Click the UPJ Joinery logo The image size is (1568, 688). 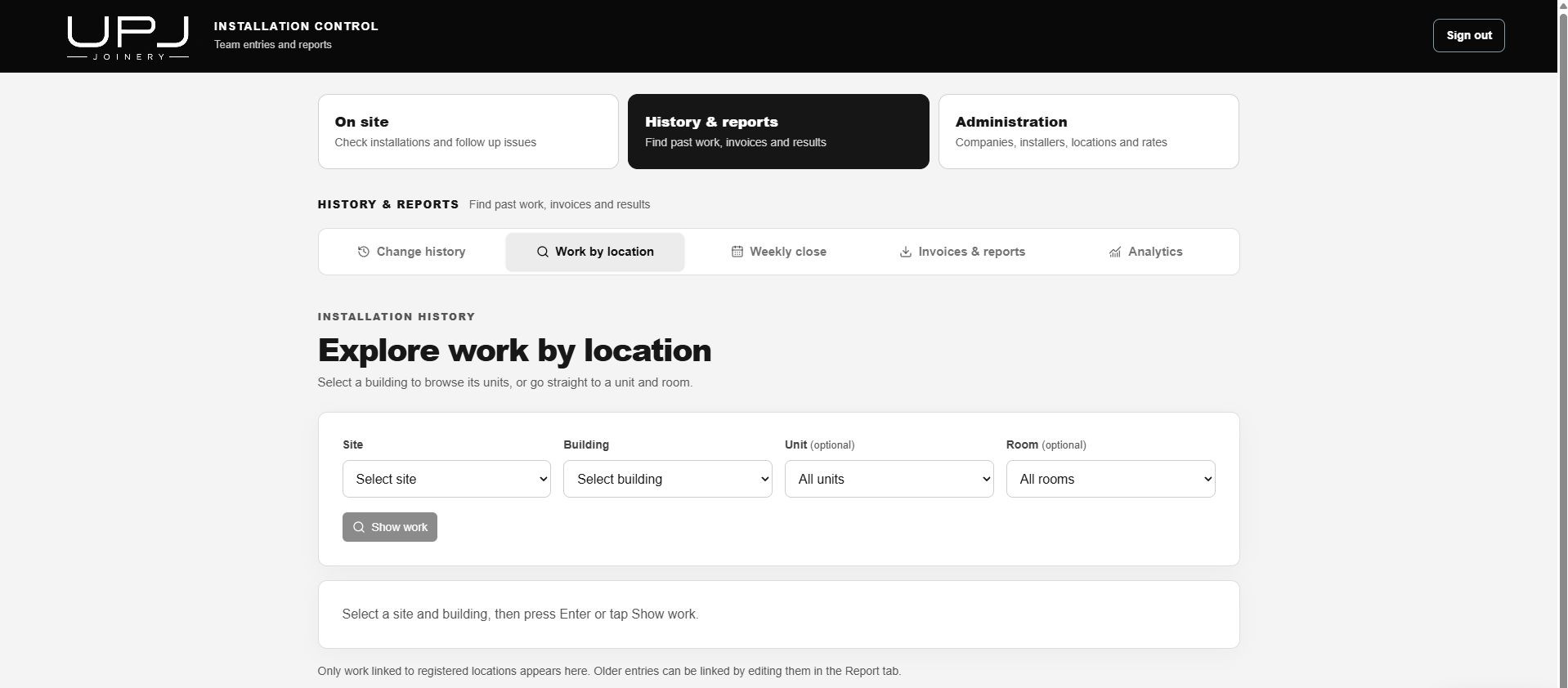[x=128, y=38]
